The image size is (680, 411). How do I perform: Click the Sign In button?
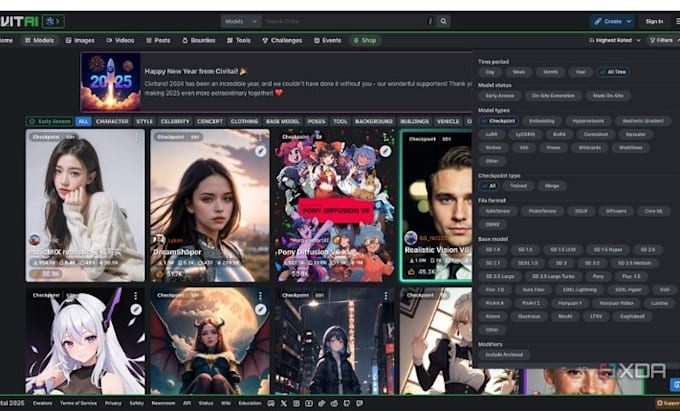pyautogui.click(x=654, y=21)
